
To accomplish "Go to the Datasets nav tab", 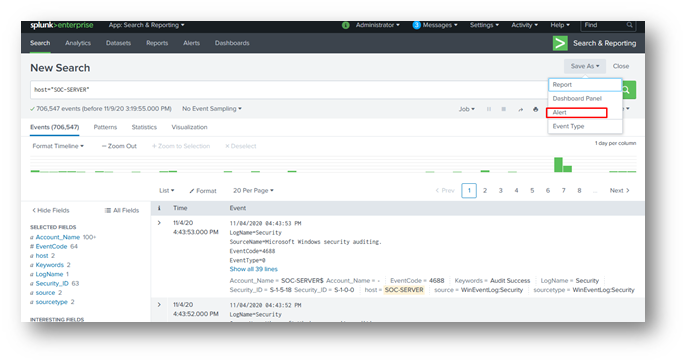I will (118, 43).
